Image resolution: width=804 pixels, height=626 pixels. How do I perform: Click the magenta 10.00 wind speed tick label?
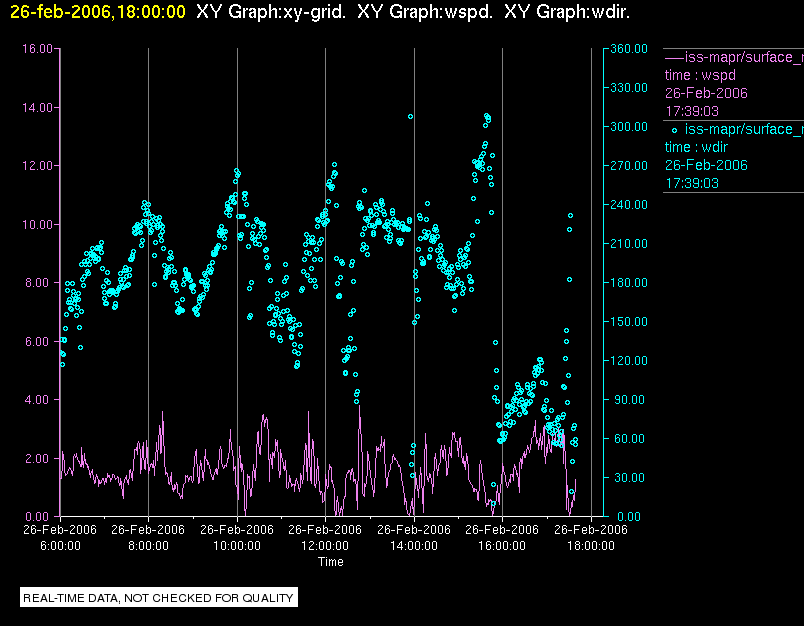(37, 225)
